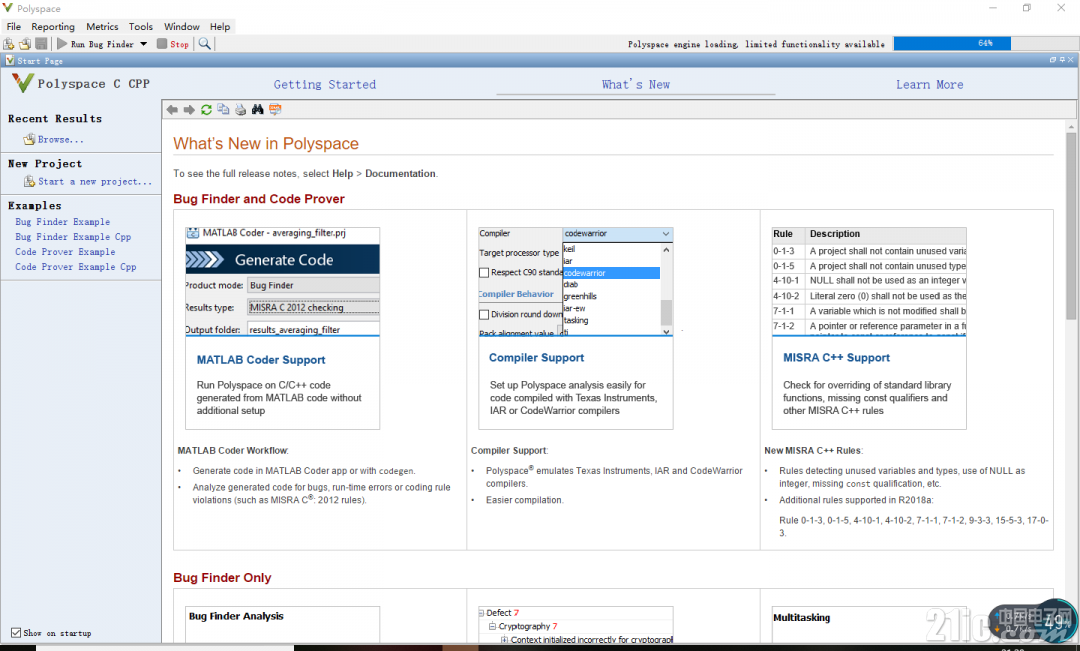Click the orange display icon in browser toolbar
The image size is (1080, 651).
point(275,110)
